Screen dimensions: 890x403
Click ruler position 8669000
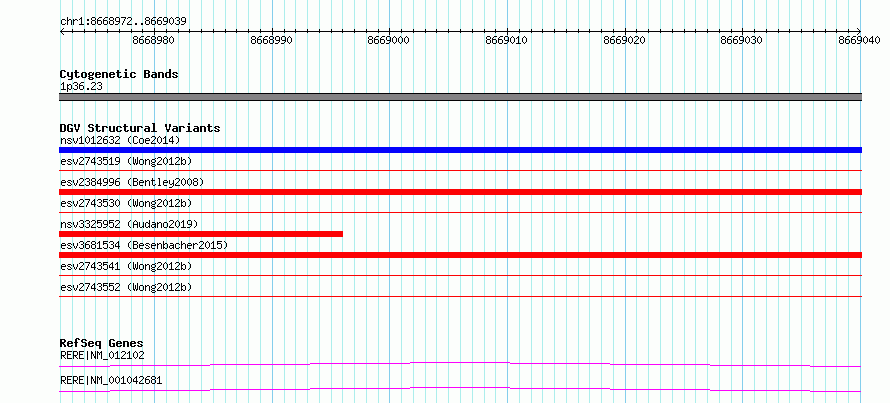coord(389,40)
